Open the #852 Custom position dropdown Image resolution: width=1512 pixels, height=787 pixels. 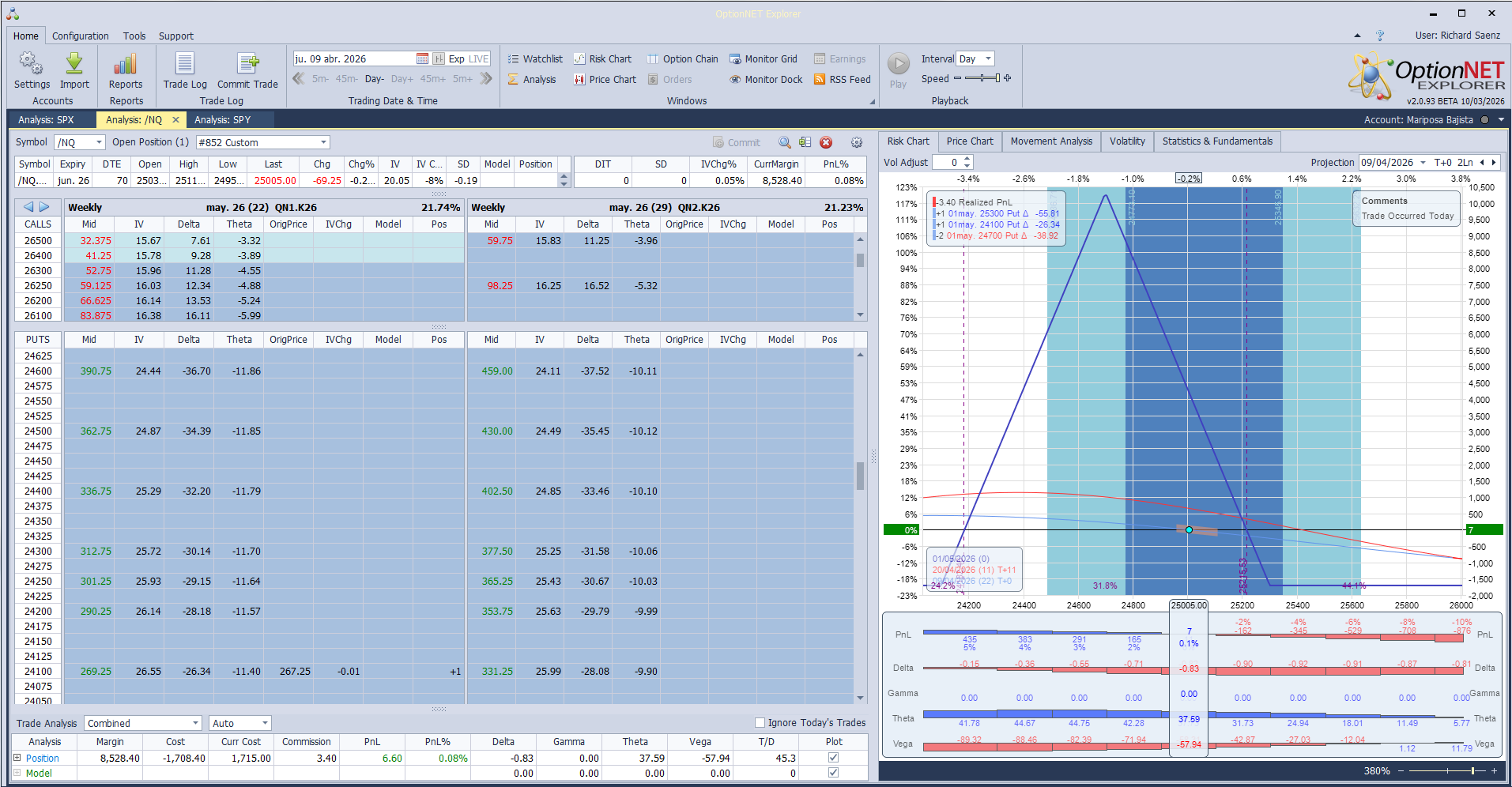(x=323, y=142)
